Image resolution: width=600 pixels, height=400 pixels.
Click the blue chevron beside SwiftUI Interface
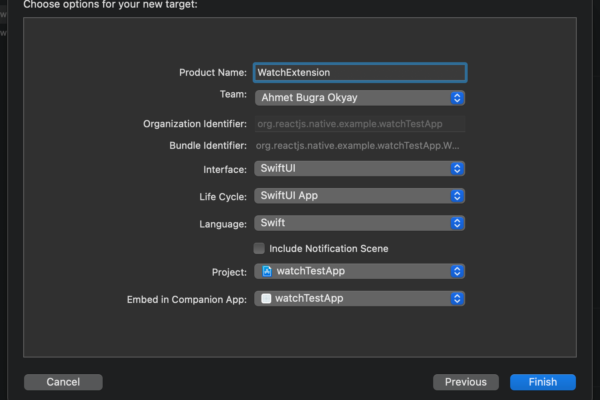458,169
